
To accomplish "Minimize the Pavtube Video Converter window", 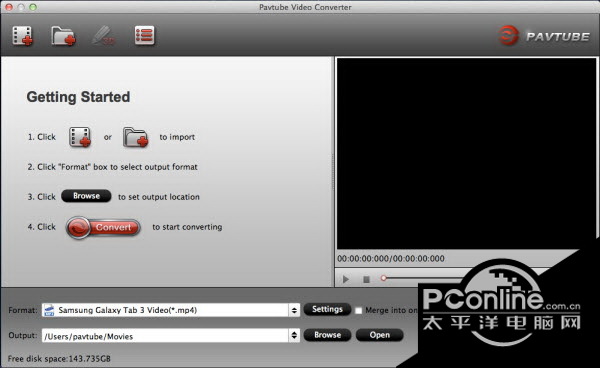I will click(x=21, y=7).
